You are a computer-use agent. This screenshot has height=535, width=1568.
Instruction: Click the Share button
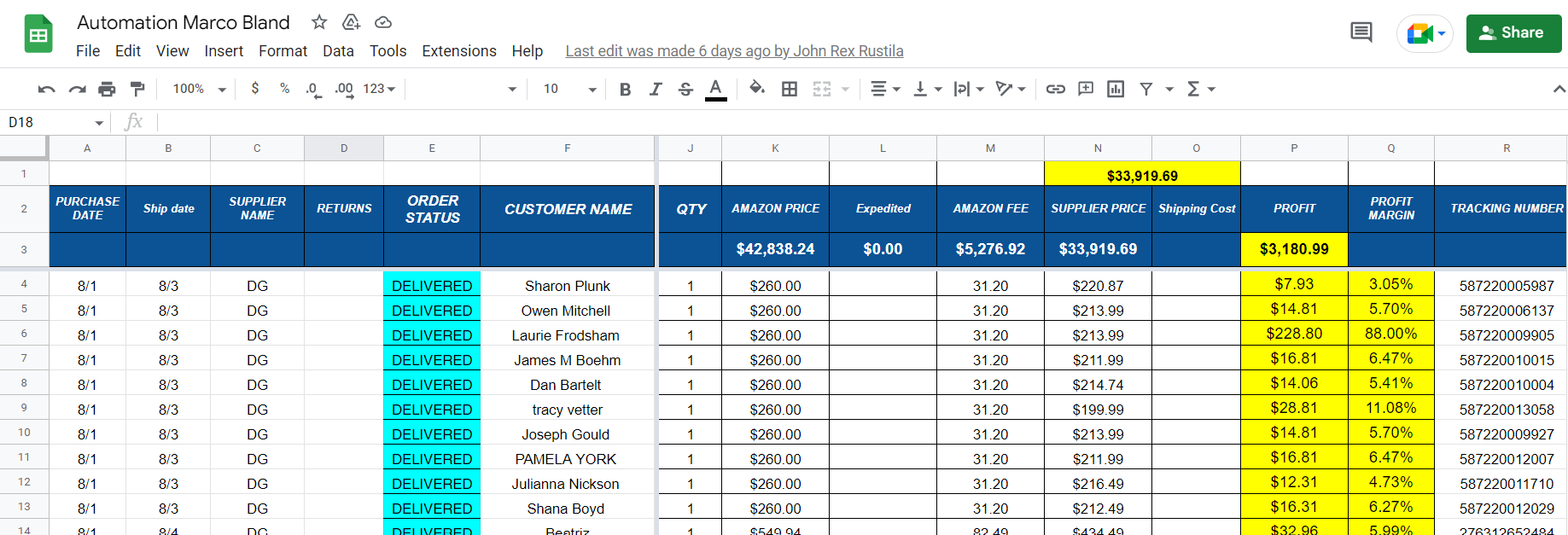point(1513,32)
